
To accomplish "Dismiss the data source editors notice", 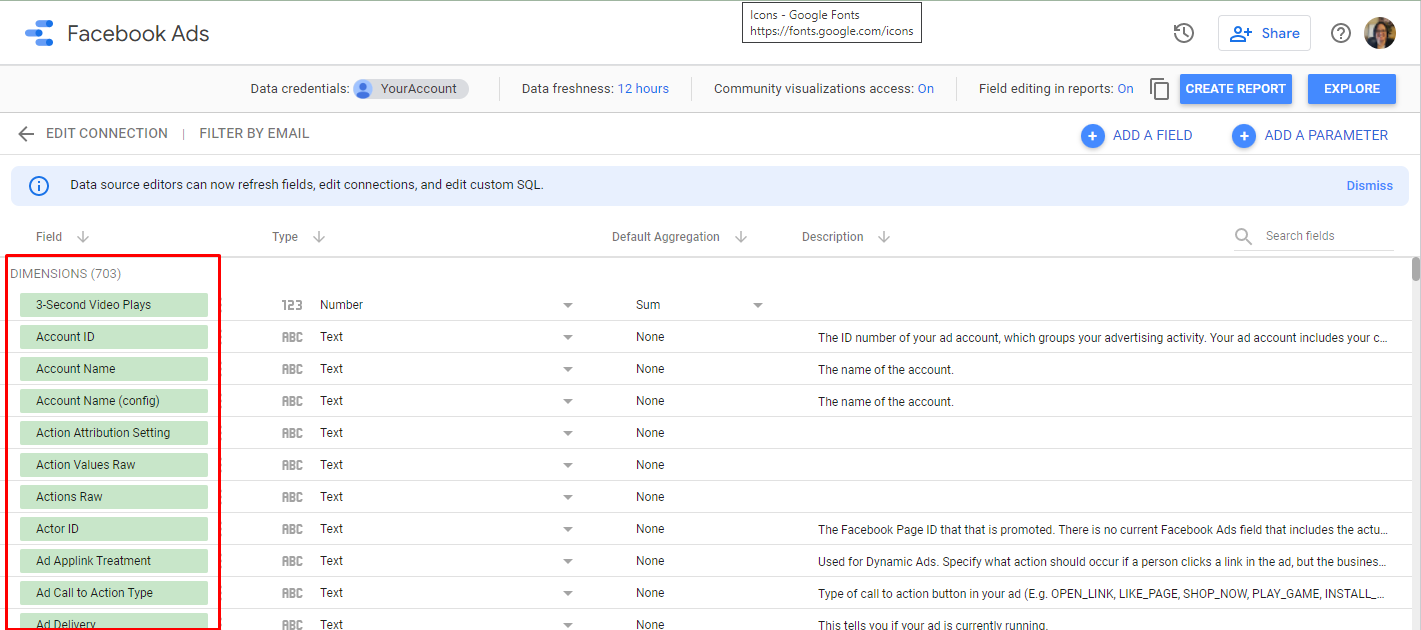I will click(x=1369, y=185).
